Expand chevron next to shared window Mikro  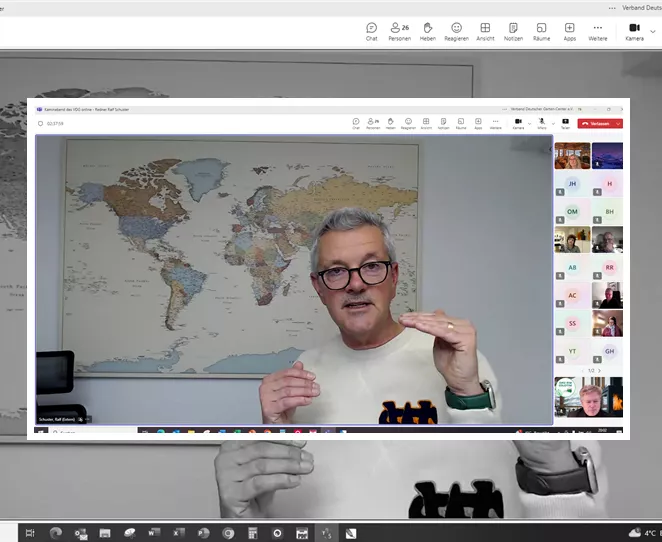[553, 124]
